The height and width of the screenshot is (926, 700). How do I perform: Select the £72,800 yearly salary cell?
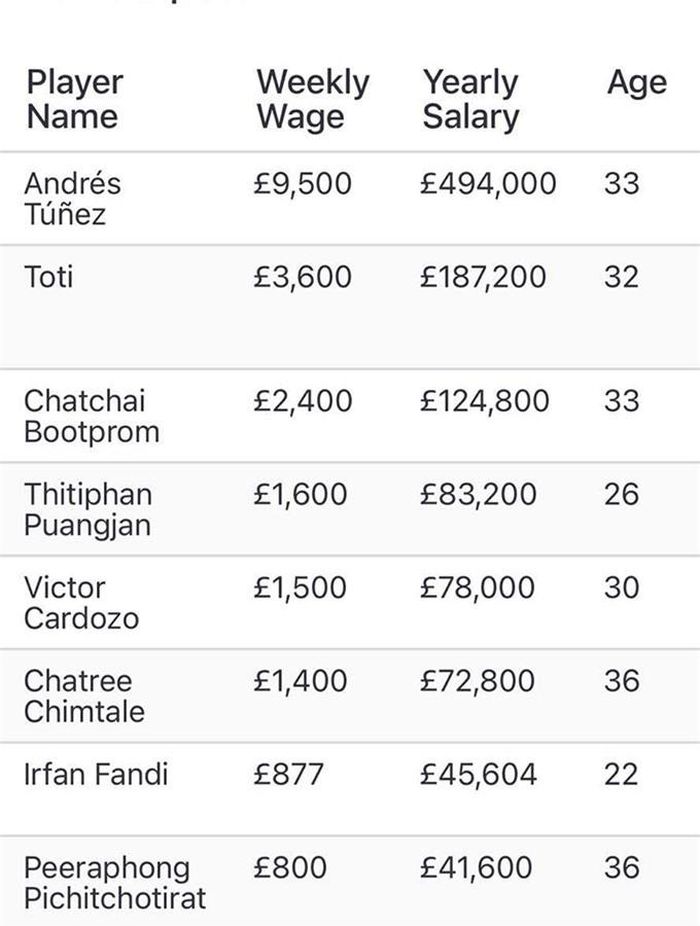[x=477, y=681]
